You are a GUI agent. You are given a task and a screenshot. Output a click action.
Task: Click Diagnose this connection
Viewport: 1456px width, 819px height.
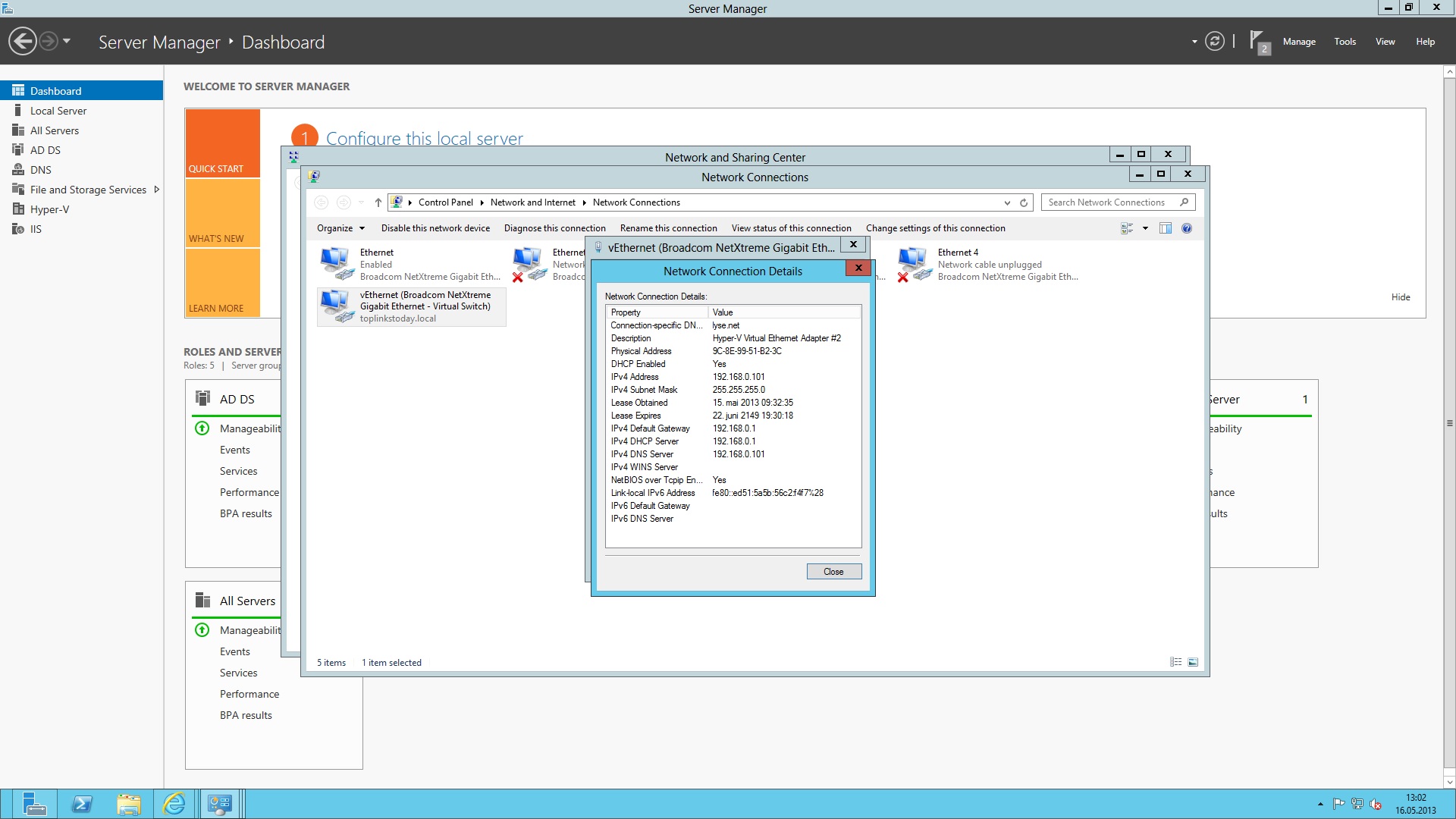click(x=554, y=228)
